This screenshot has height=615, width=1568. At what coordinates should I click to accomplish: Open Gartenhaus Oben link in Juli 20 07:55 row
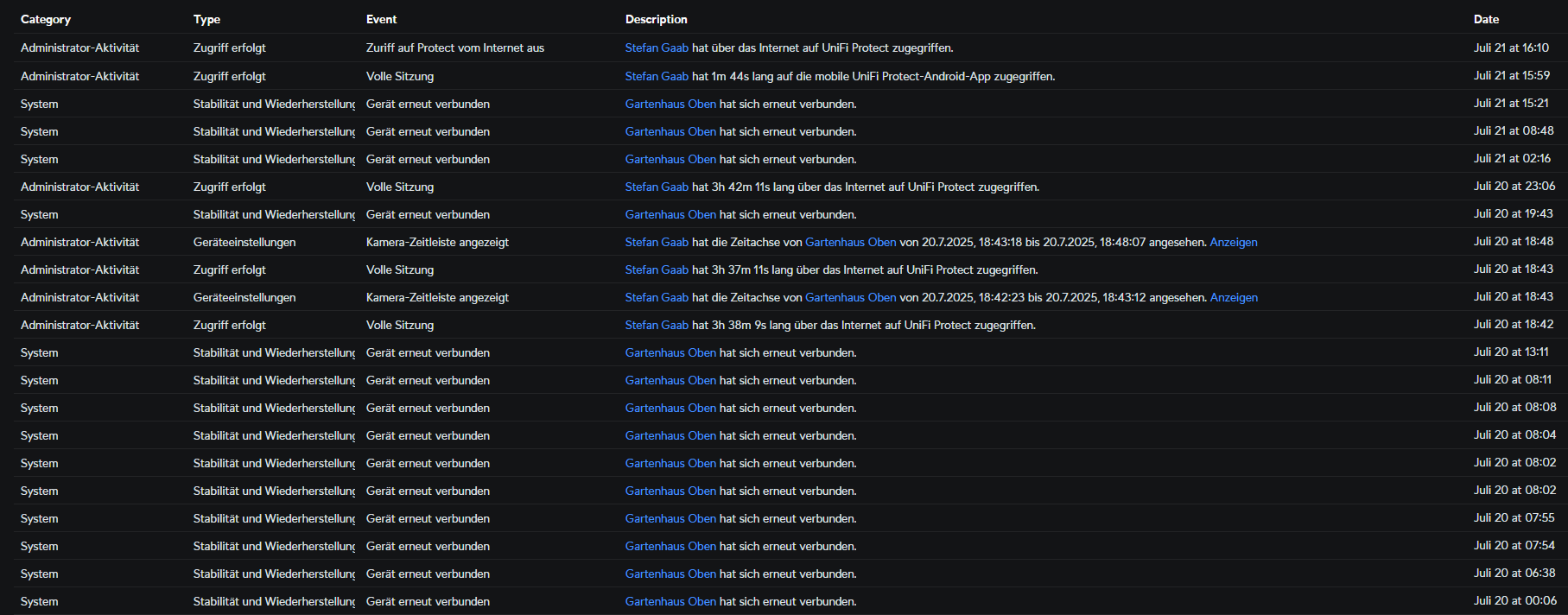(x=670, y=518)
